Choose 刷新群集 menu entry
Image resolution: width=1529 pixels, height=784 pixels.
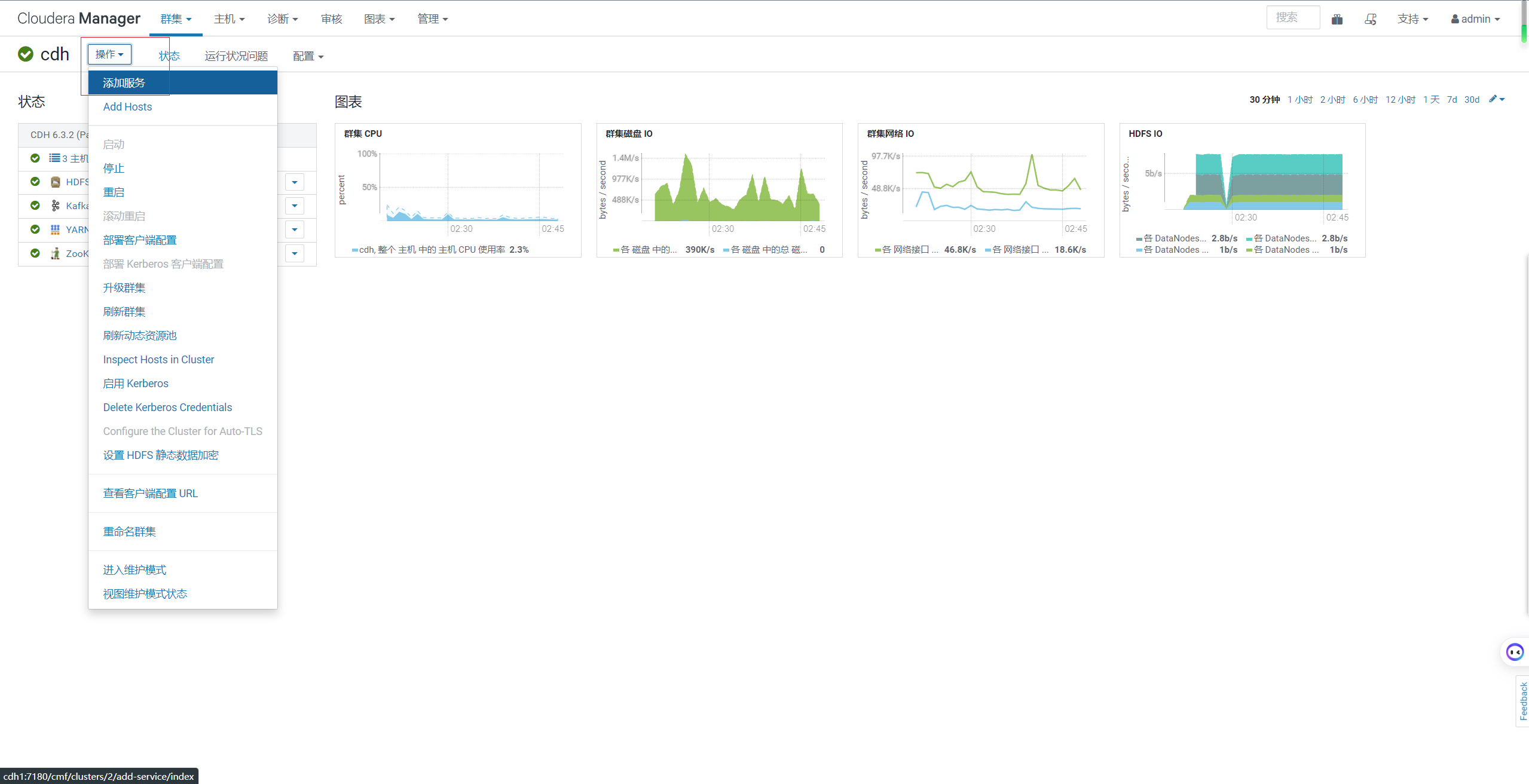pos(183,312)
